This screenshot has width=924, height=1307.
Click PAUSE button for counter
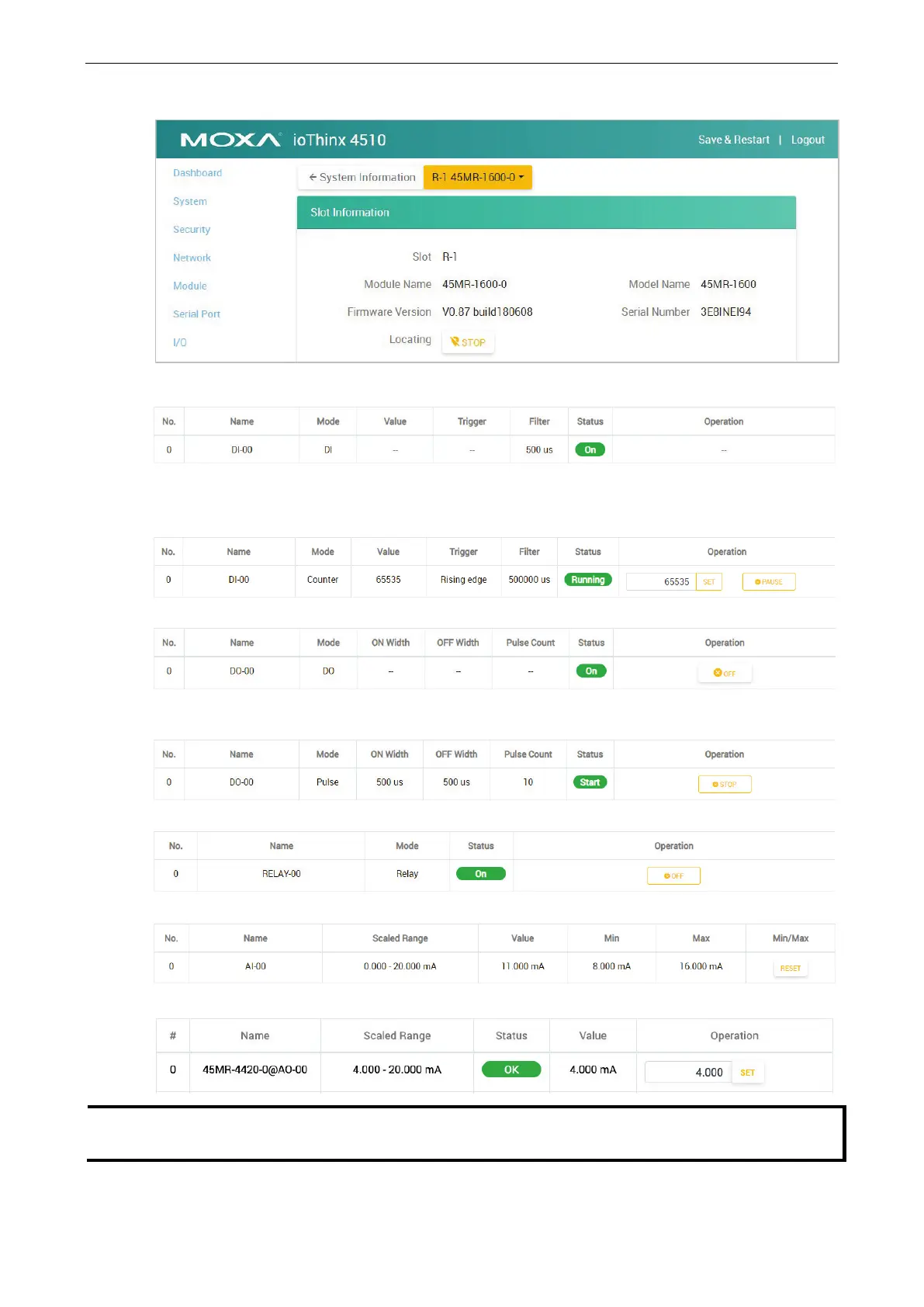(x=769, y=581)
